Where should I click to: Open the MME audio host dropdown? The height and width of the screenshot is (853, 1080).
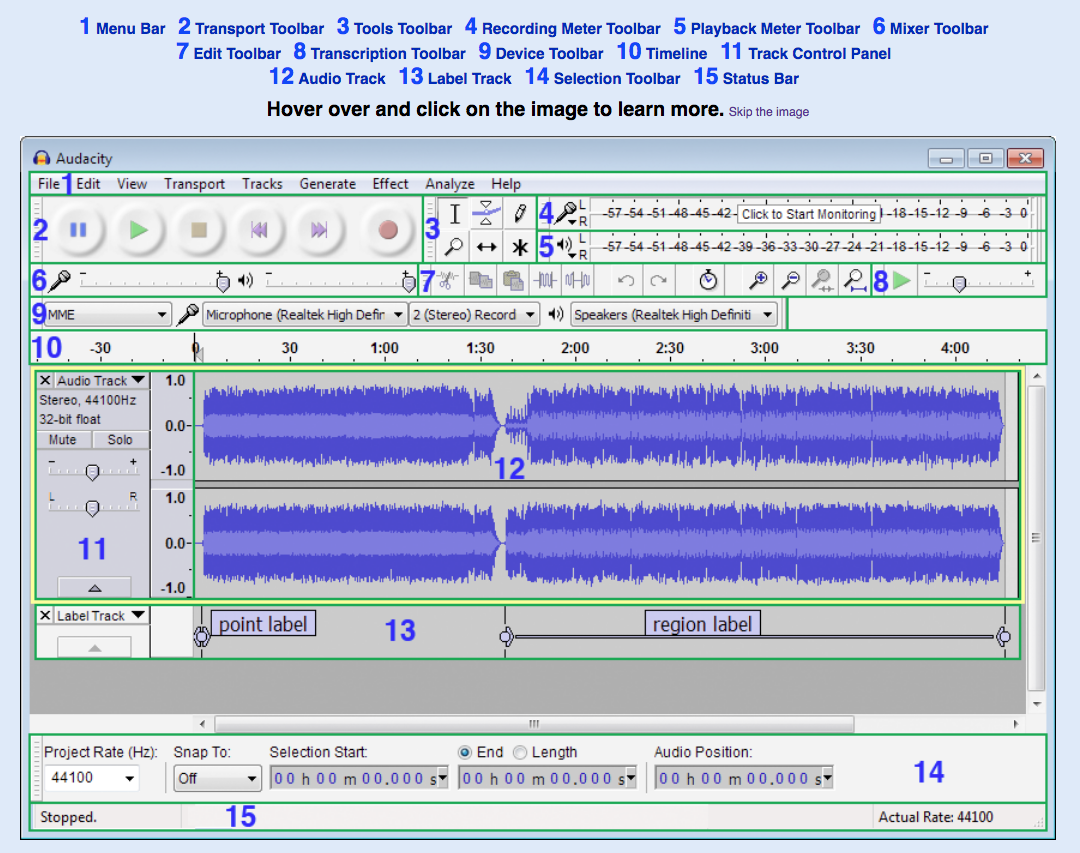point(107,315)
